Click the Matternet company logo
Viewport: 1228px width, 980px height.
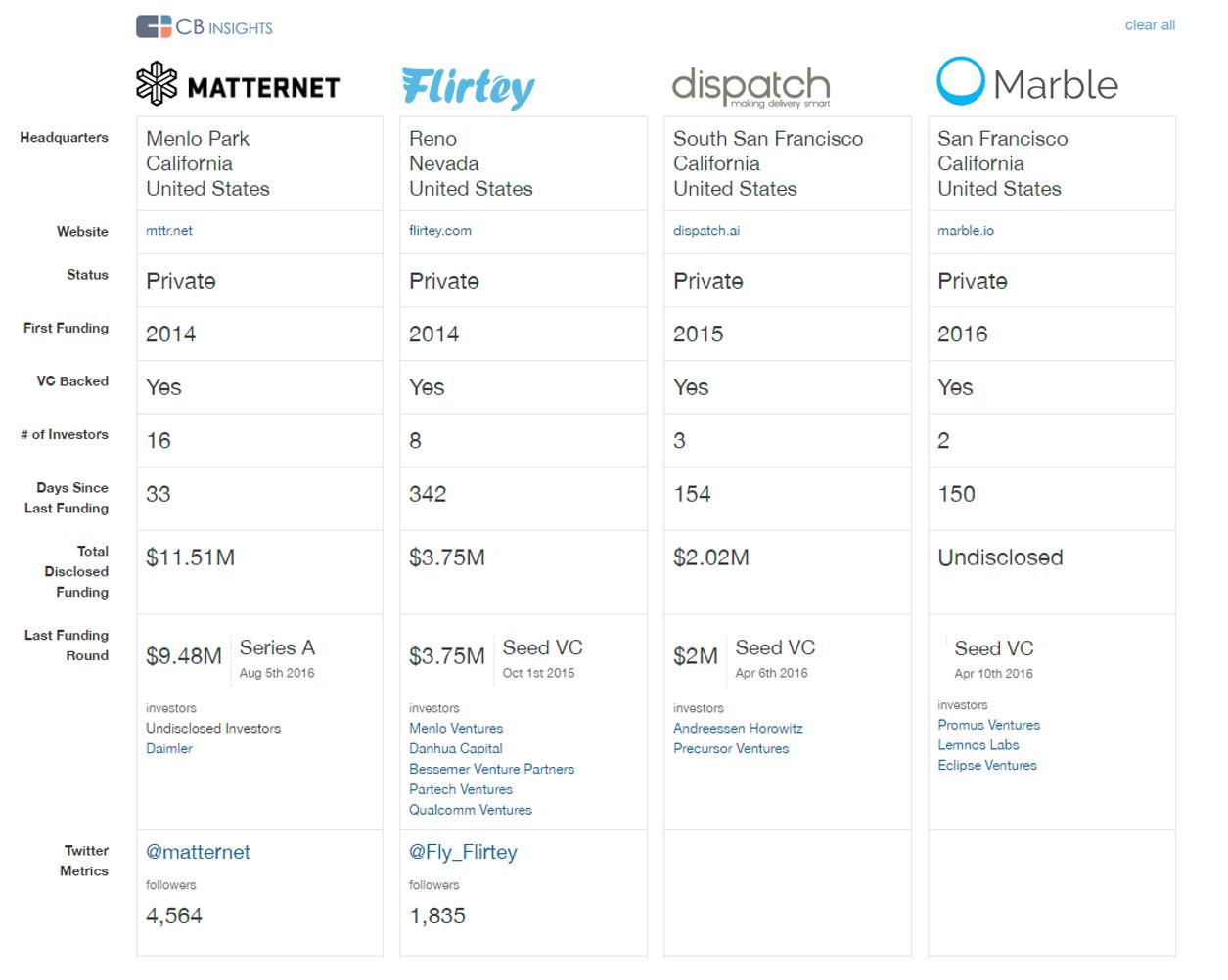pyautogui.click(x=238, y=85)
